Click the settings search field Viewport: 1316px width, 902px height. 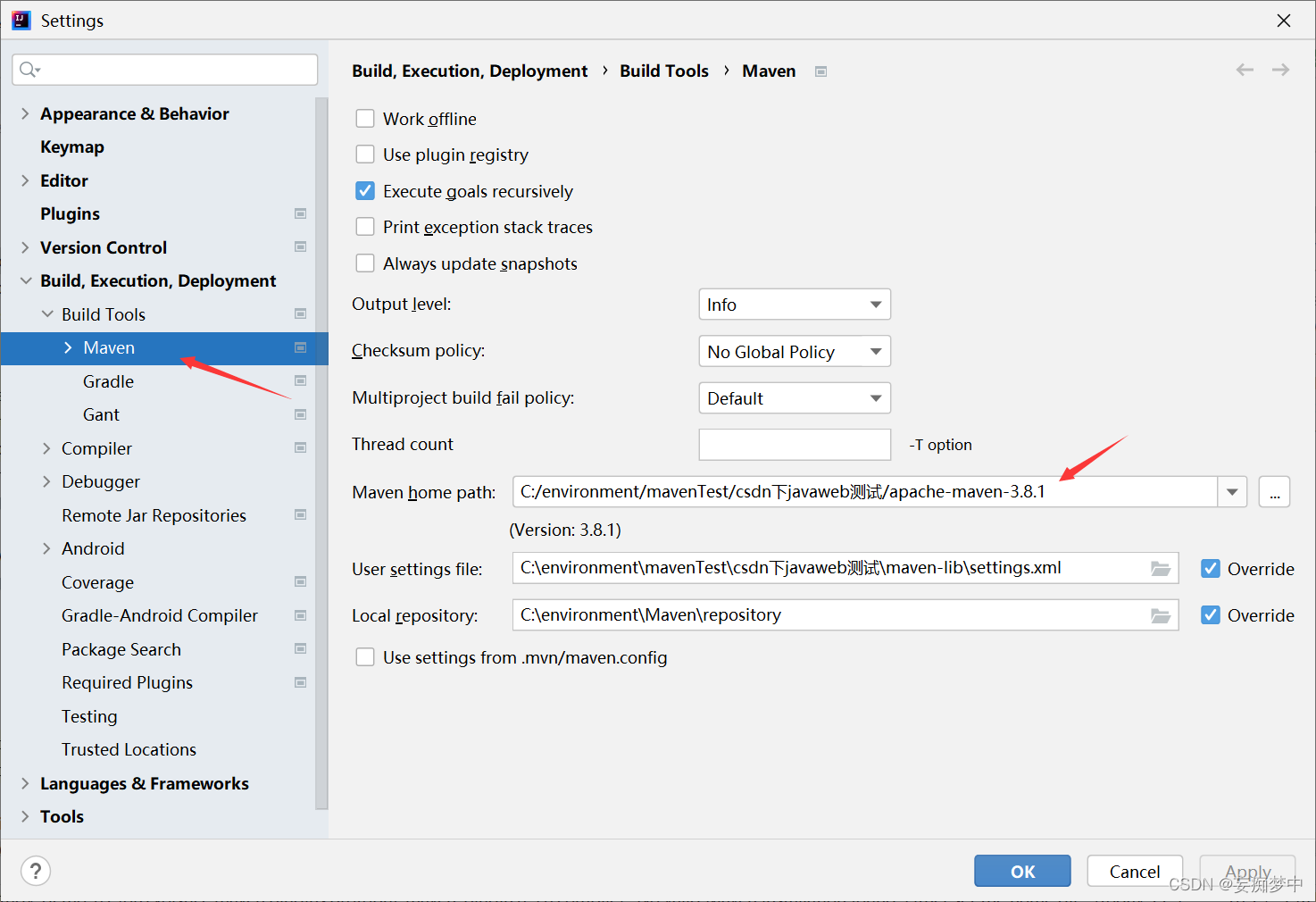(x=165, y=70)
